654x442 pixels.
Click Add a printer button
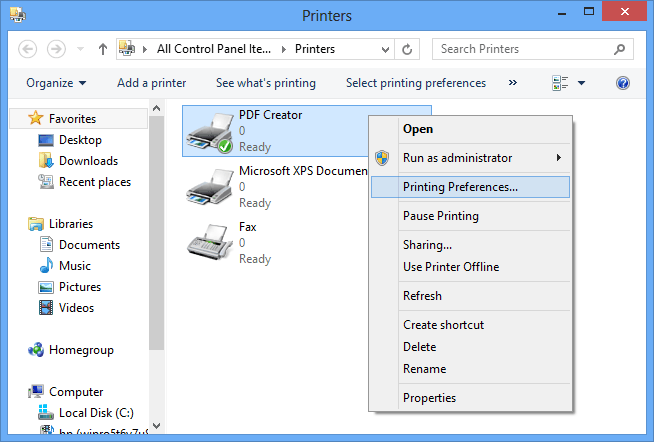151,83
